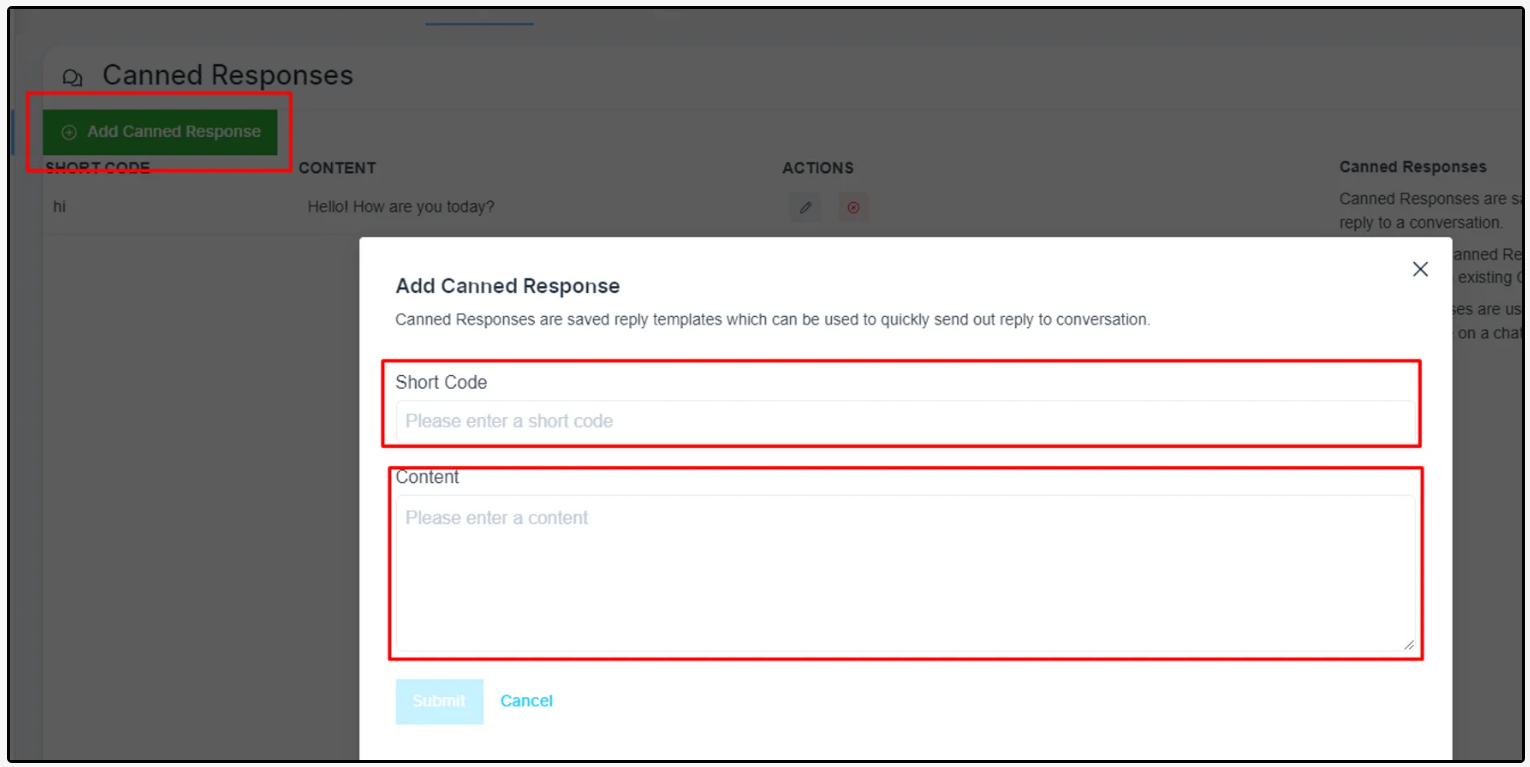The image size is (1530, 767).
Task: Focus the Short Code input field
Action: (x=904, y=421)
